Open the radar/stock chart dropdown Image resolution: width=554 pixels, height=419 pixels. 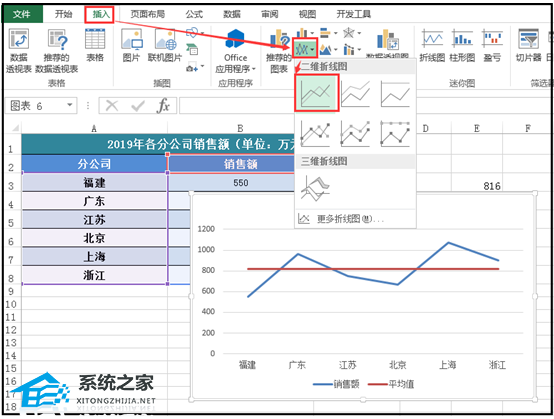coord(352,33)
